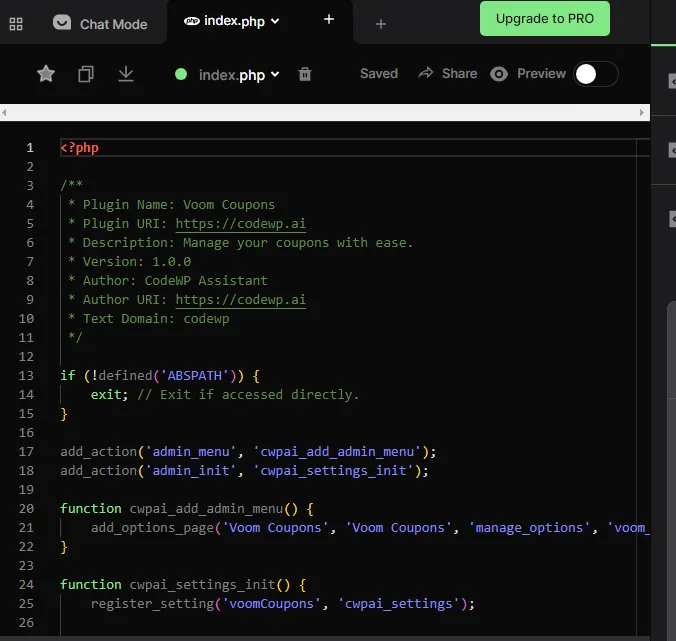The width and height of the screenshot is (676, 641).
Task: Click 'Version: 1.0.0' text
Action: (x=137, y=261)
